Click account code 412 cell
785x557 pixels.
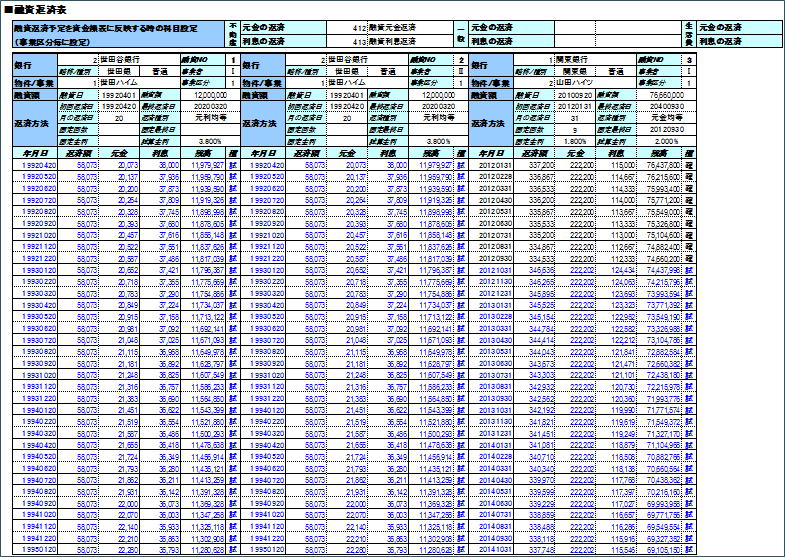point(347,28)
